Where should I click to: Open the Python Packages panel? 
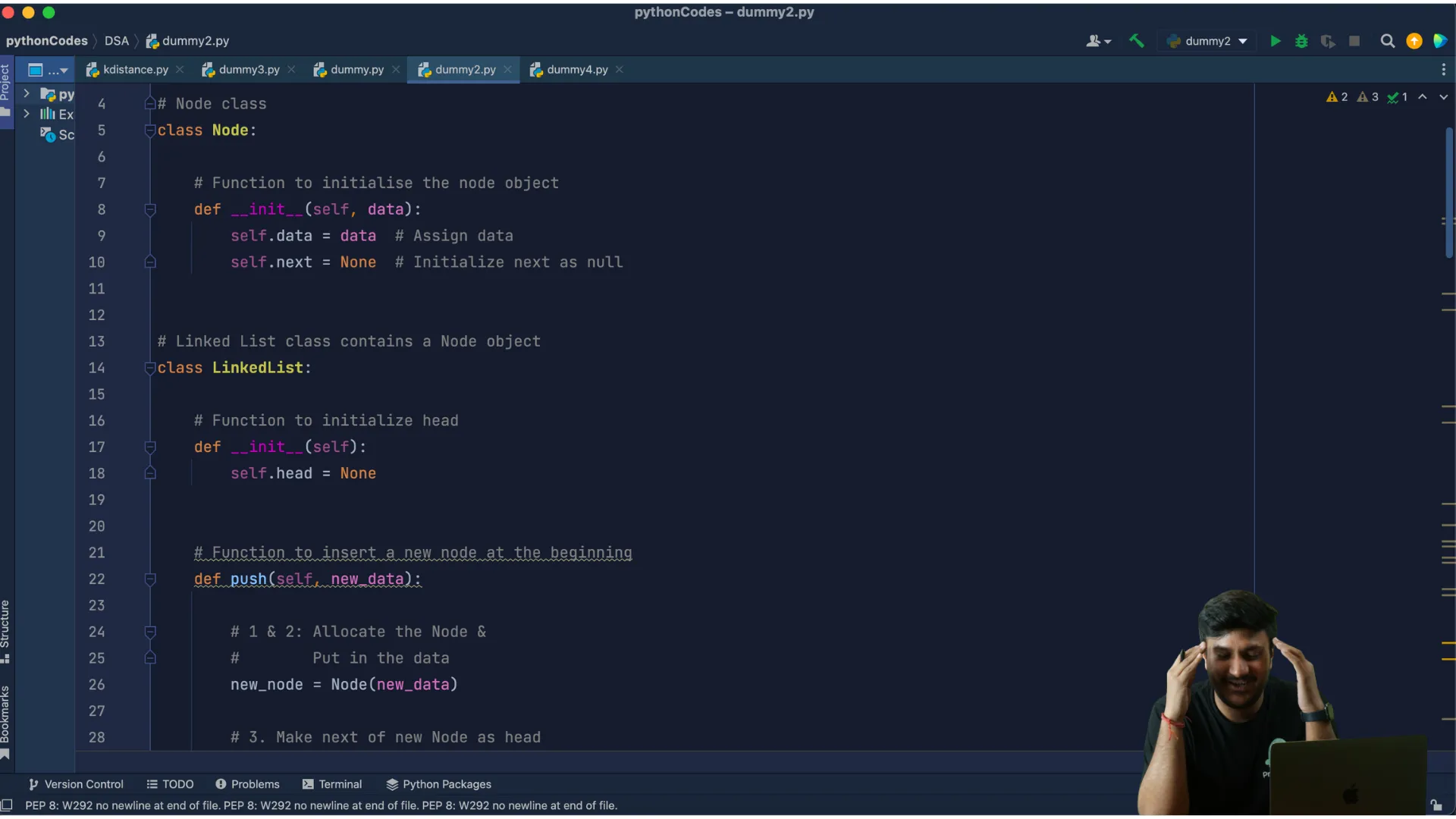(438, 784)
